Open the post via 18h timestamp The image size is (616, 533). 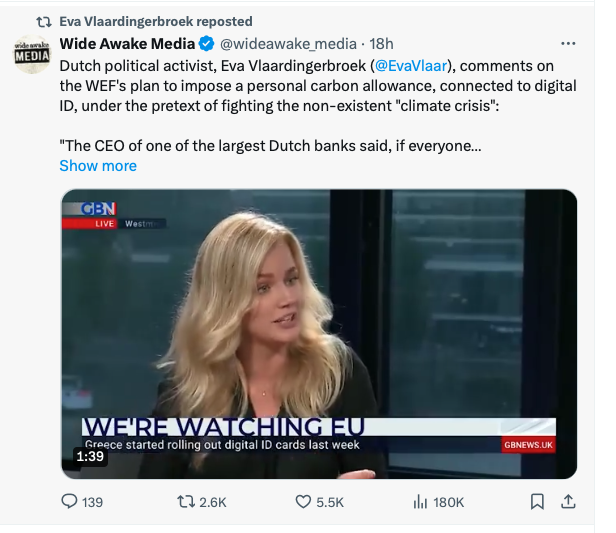382,44
